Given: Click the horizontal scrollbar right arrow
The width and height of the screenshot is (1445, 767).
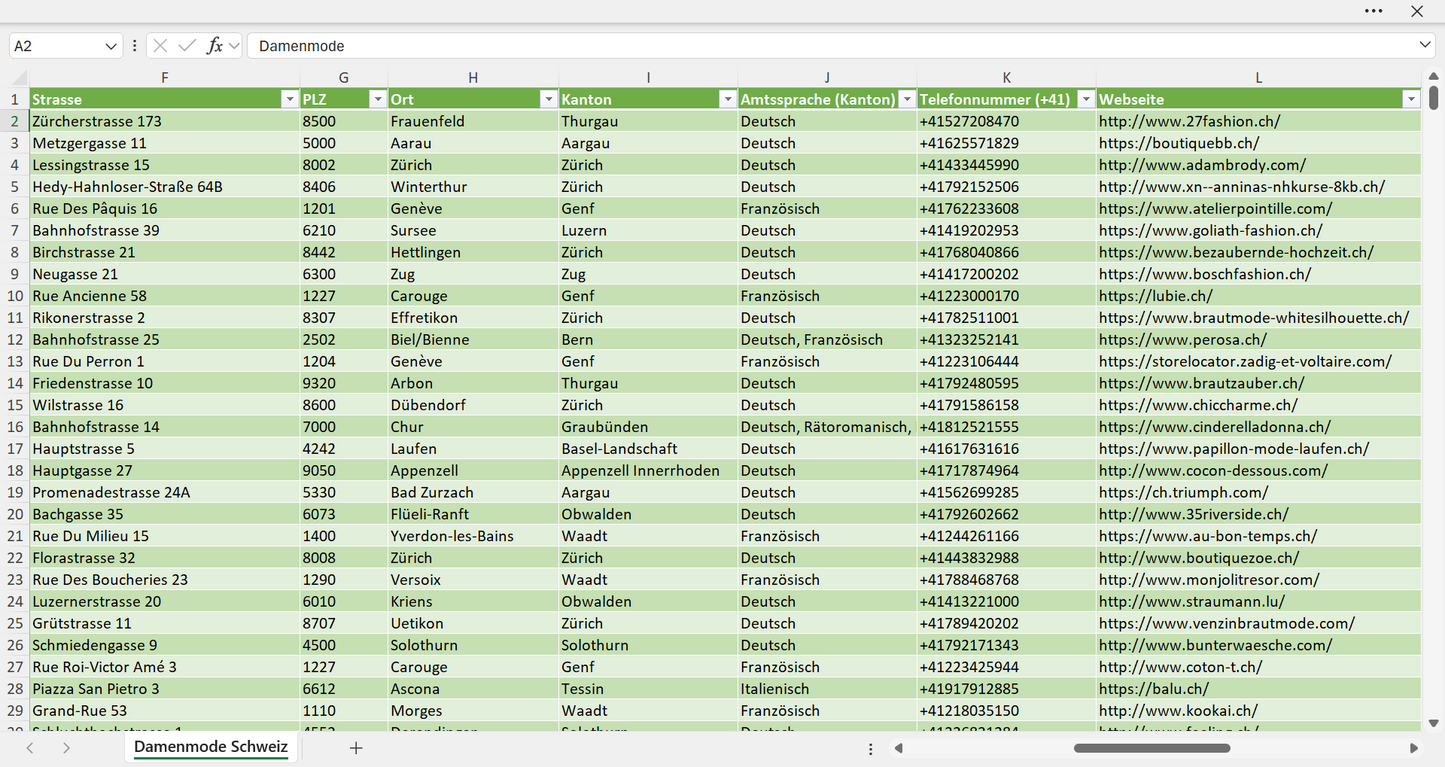Looking at the screenshot, I should coord(1413,748).
